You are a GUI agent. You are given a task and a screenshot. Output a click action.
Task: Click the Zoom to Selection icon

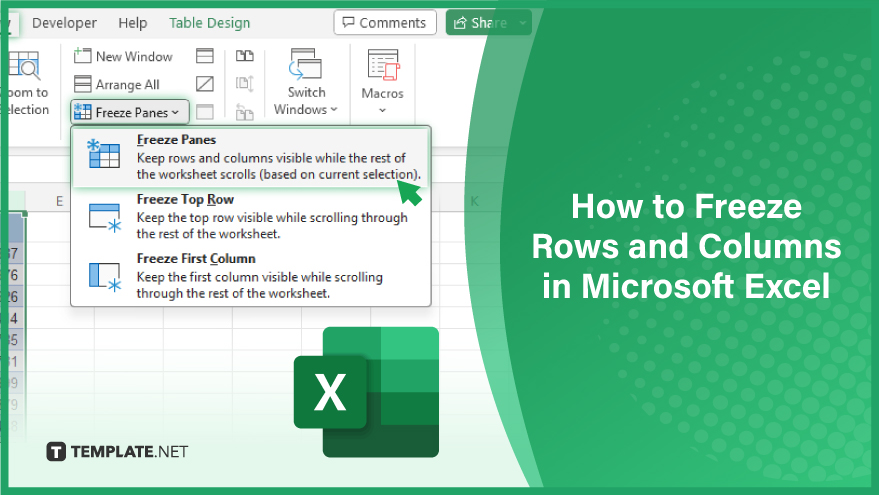click(x=24, y=65)
